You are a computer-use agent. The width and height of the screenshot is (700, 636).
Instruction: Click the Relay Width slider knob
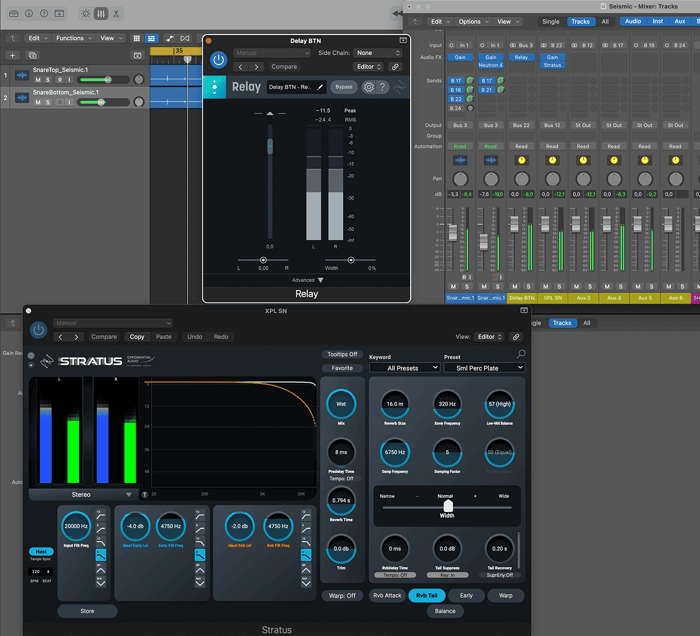tap(351, 260)
